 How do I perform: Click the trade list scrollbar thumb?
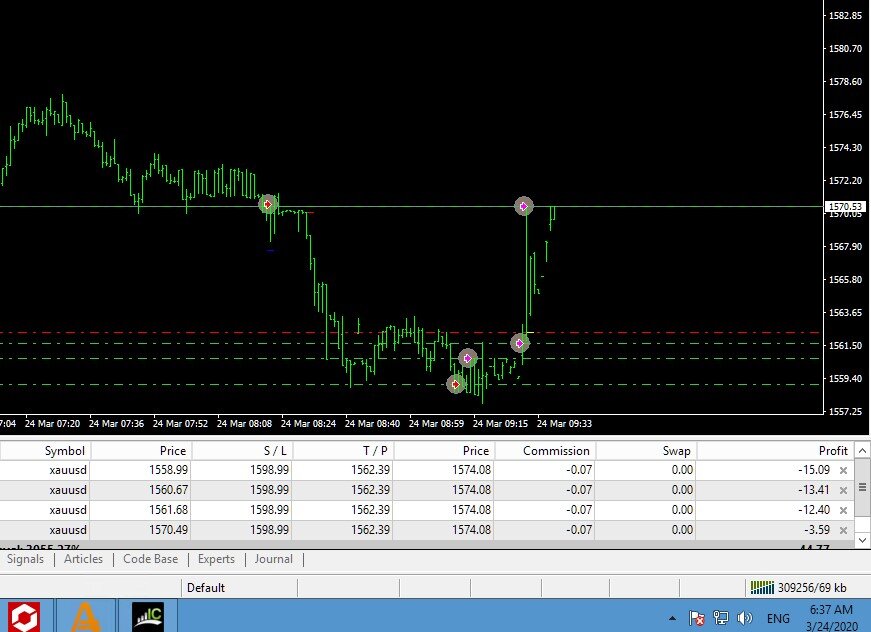tap(862, 488)
